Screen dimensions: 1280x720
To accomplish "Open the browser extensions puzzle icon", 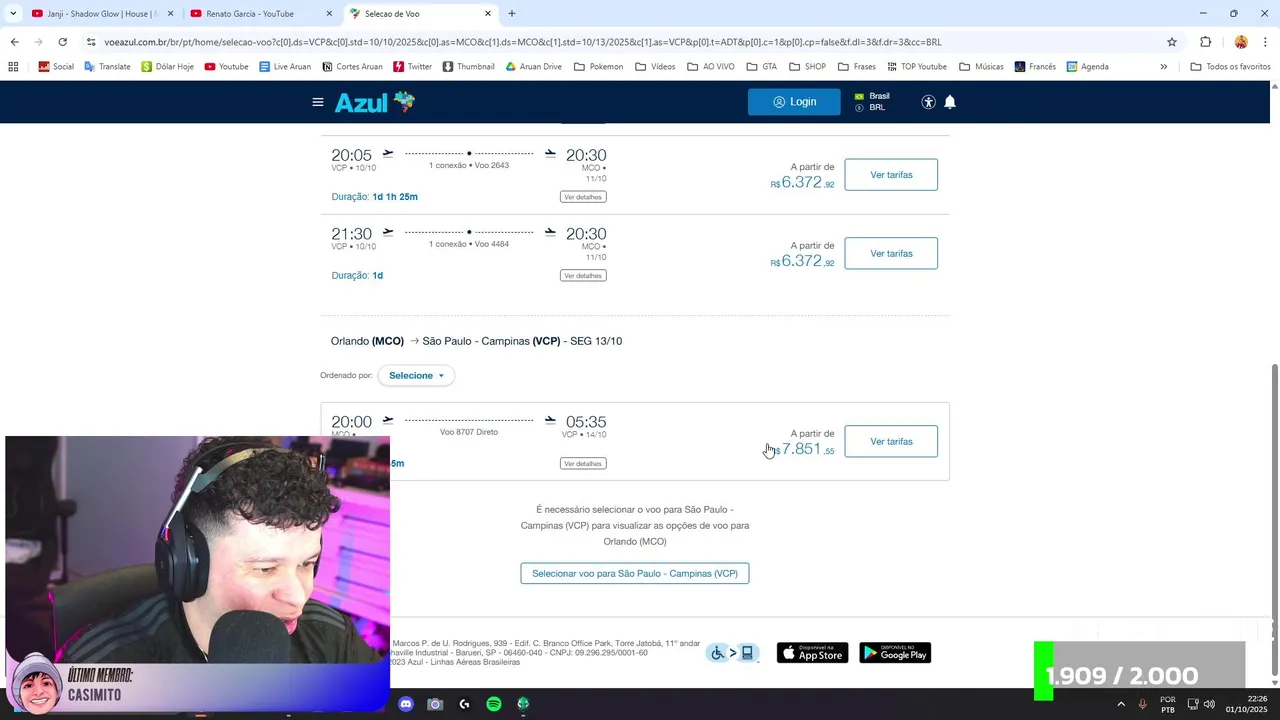I will pos(1205,42).
